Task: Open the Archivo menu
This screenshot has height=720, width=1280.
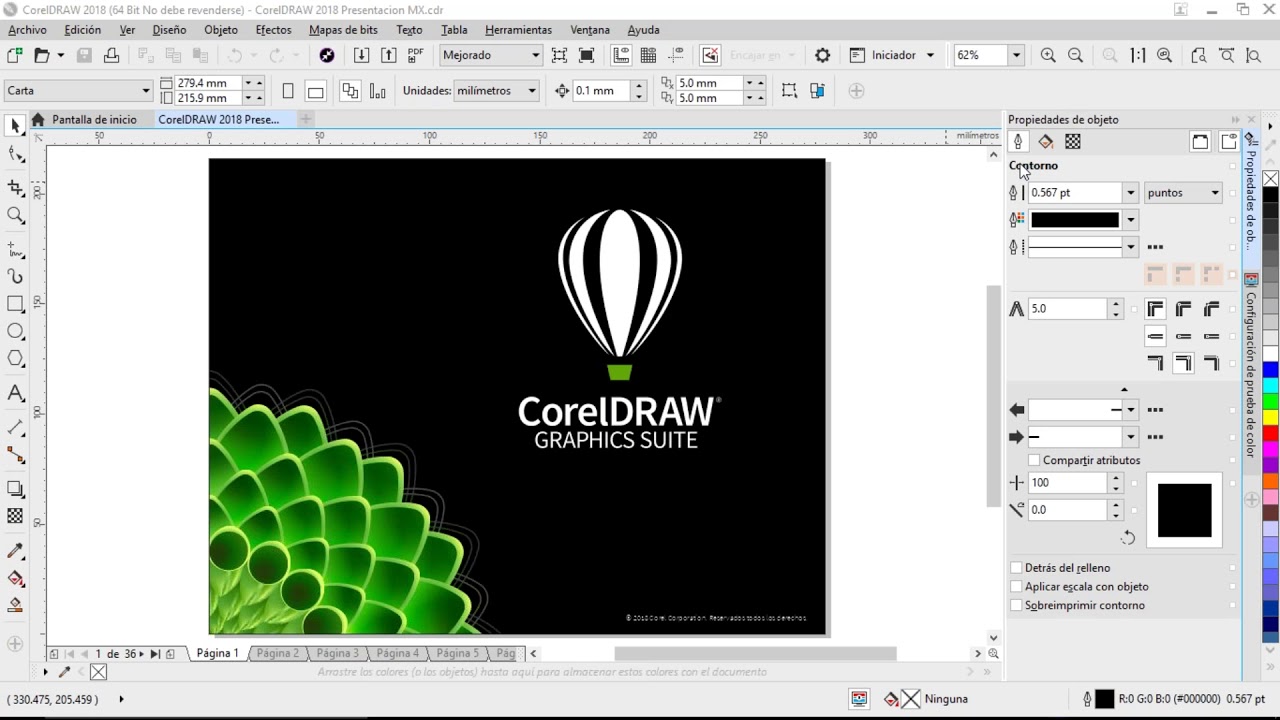Action: (x=27, y=30)
